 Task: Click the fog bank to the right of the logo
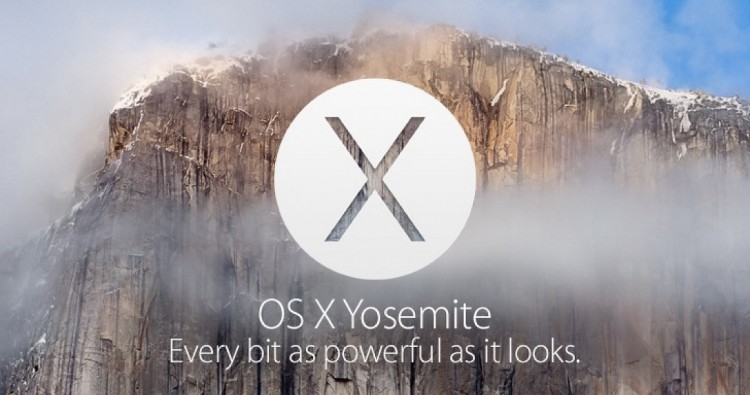click(x=598, y=225)
